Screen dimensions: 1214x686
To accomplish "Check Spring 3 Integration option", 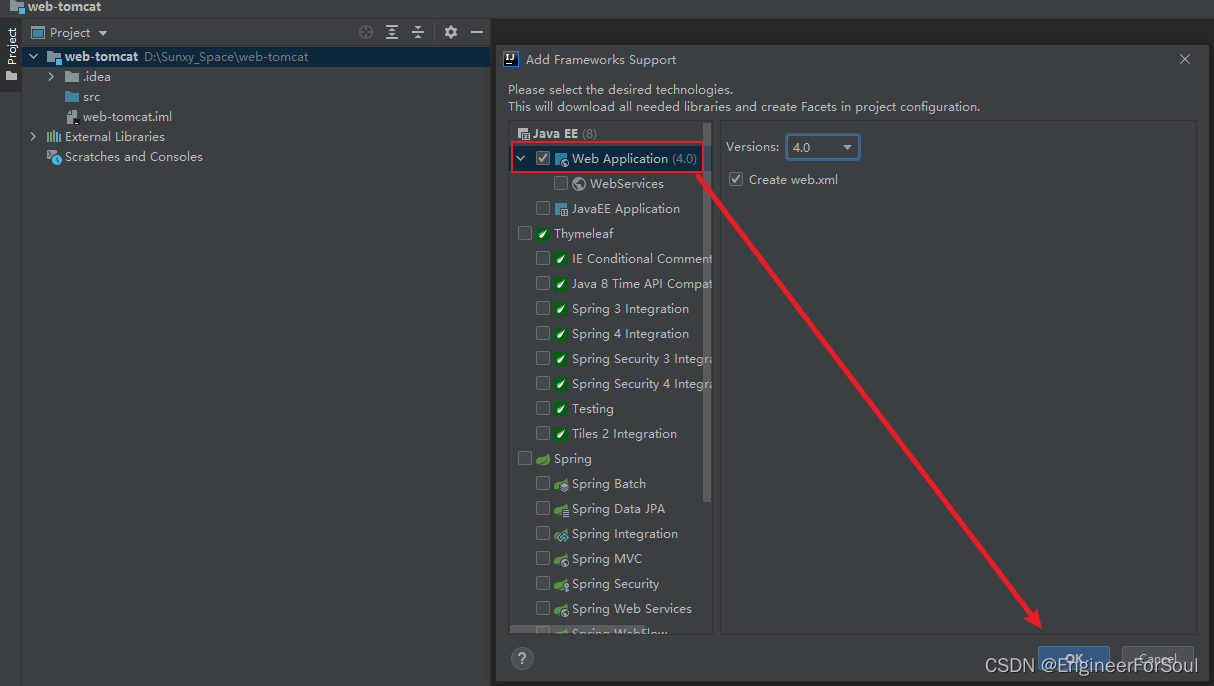I will (543, 308).
